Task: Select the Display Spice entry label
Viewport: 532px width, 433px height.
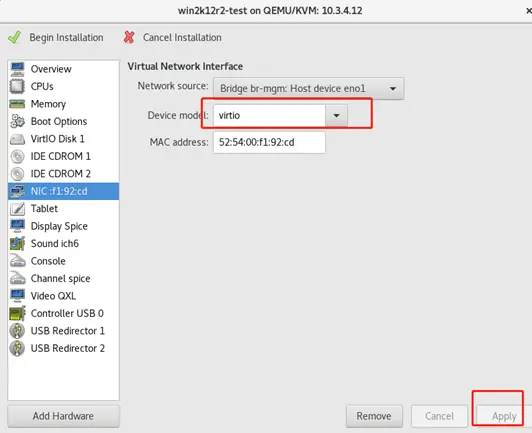Action: click(x=59, y=226)
